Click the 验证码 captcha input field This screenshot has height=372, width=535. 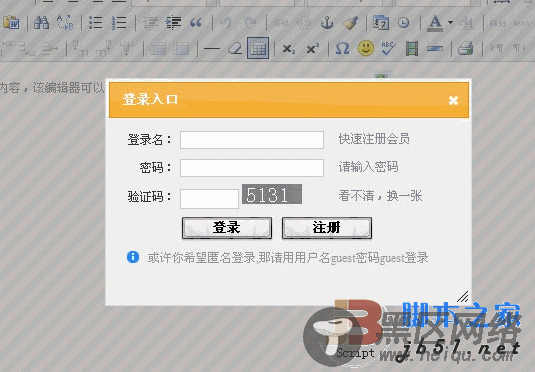pyautogui.click(x=209, y=199)
